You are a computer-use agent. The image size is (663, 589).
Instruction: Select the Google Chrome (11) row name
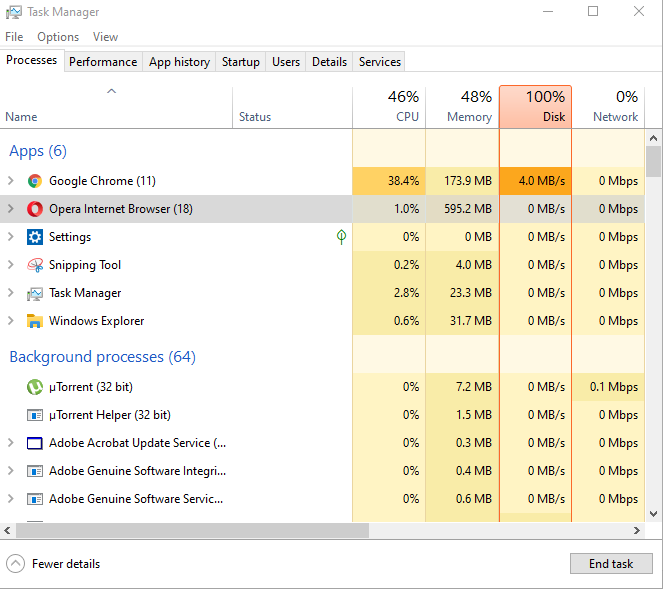(x=102, y=181)
